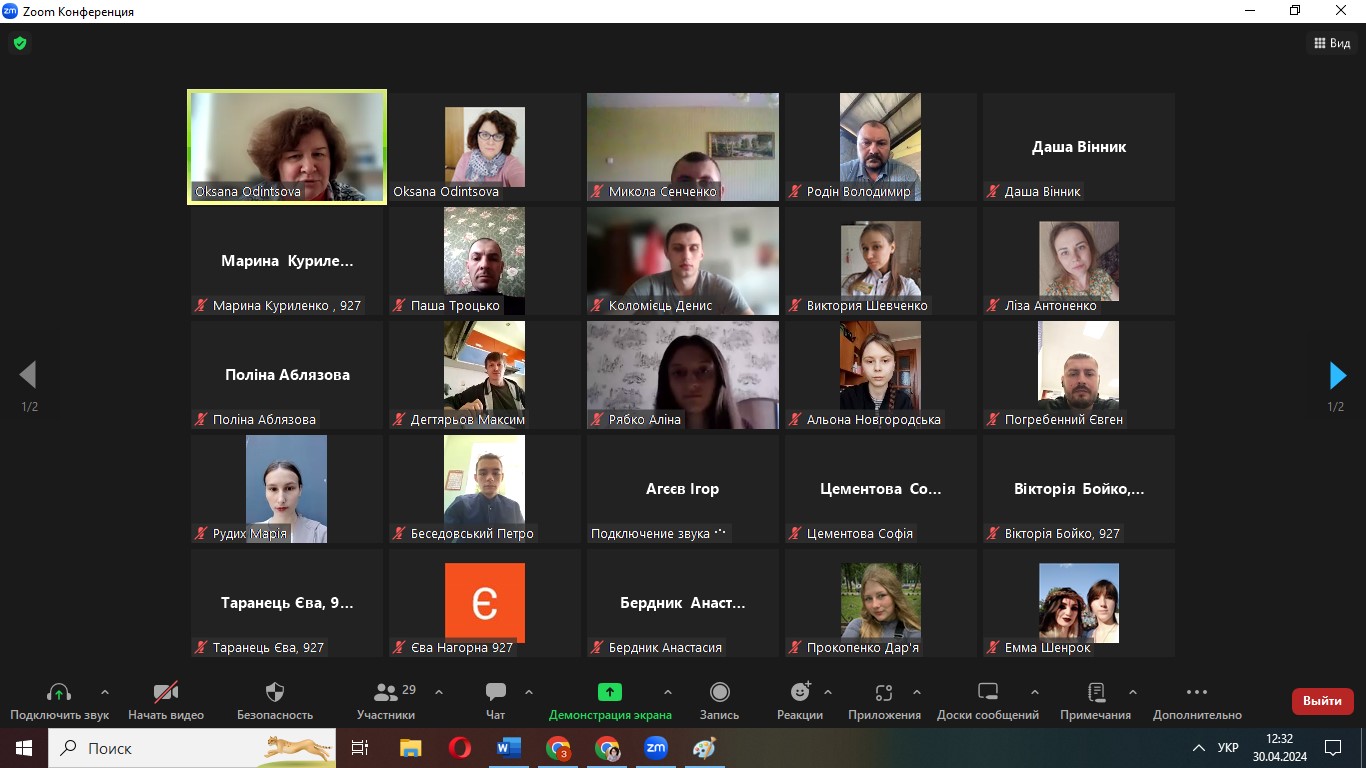This screenshot has width=1366, height=768.
Task: Open Zoom icon in taskbar
Action: 656,748
